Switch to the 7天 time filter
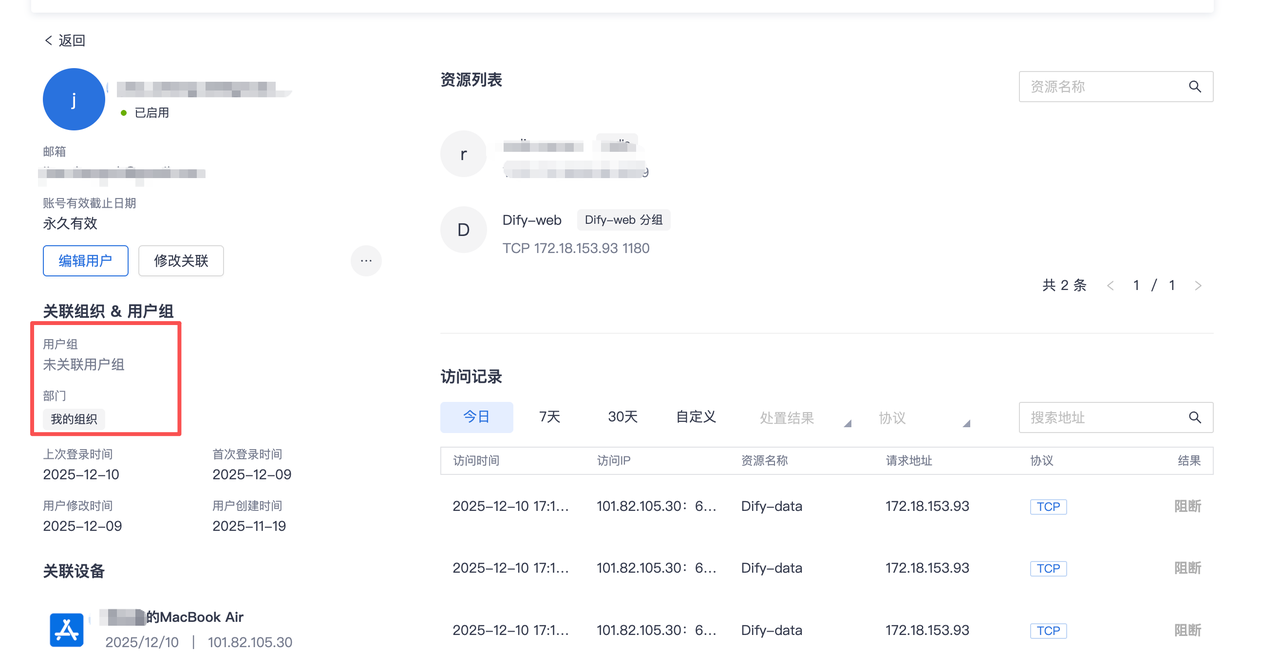 pos(549,417)
